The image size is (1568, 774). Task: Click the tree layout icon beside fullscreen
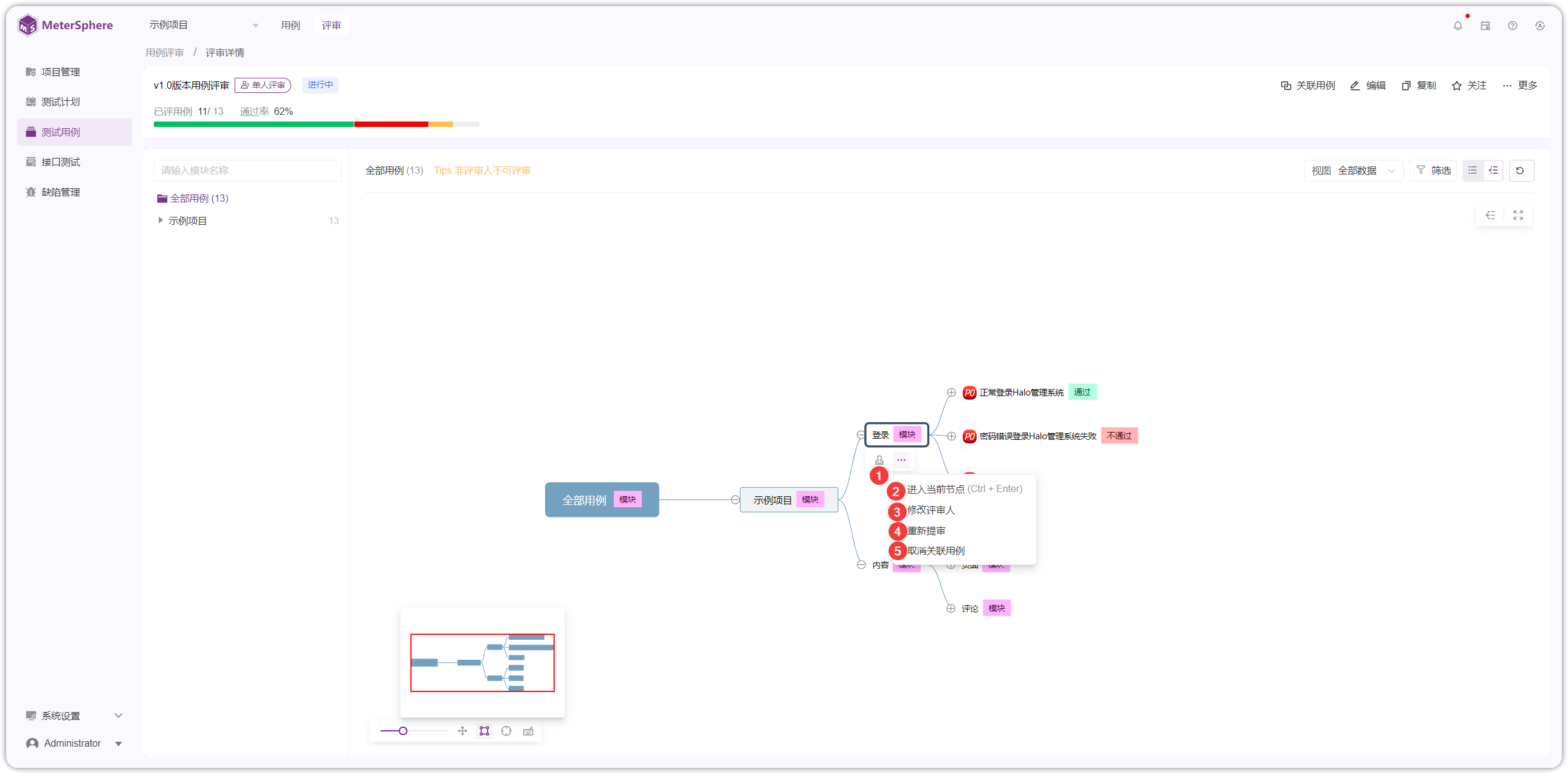point(1490,215)
